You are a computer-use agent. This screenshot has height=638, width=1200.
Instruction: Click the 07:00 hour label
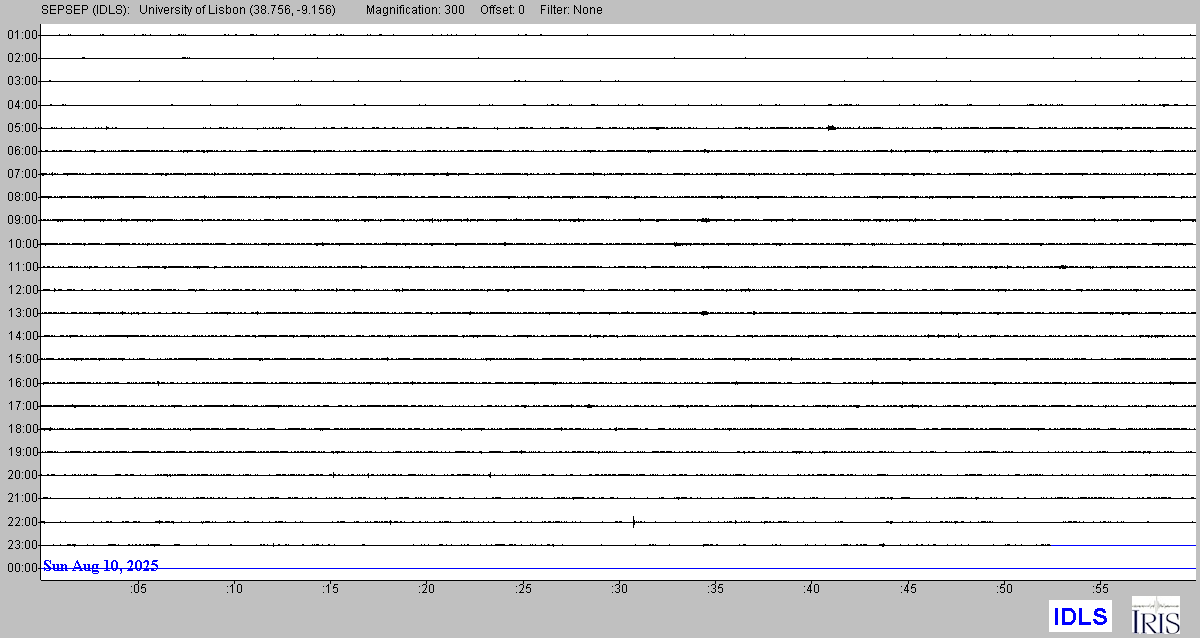[x=22, y=174]
